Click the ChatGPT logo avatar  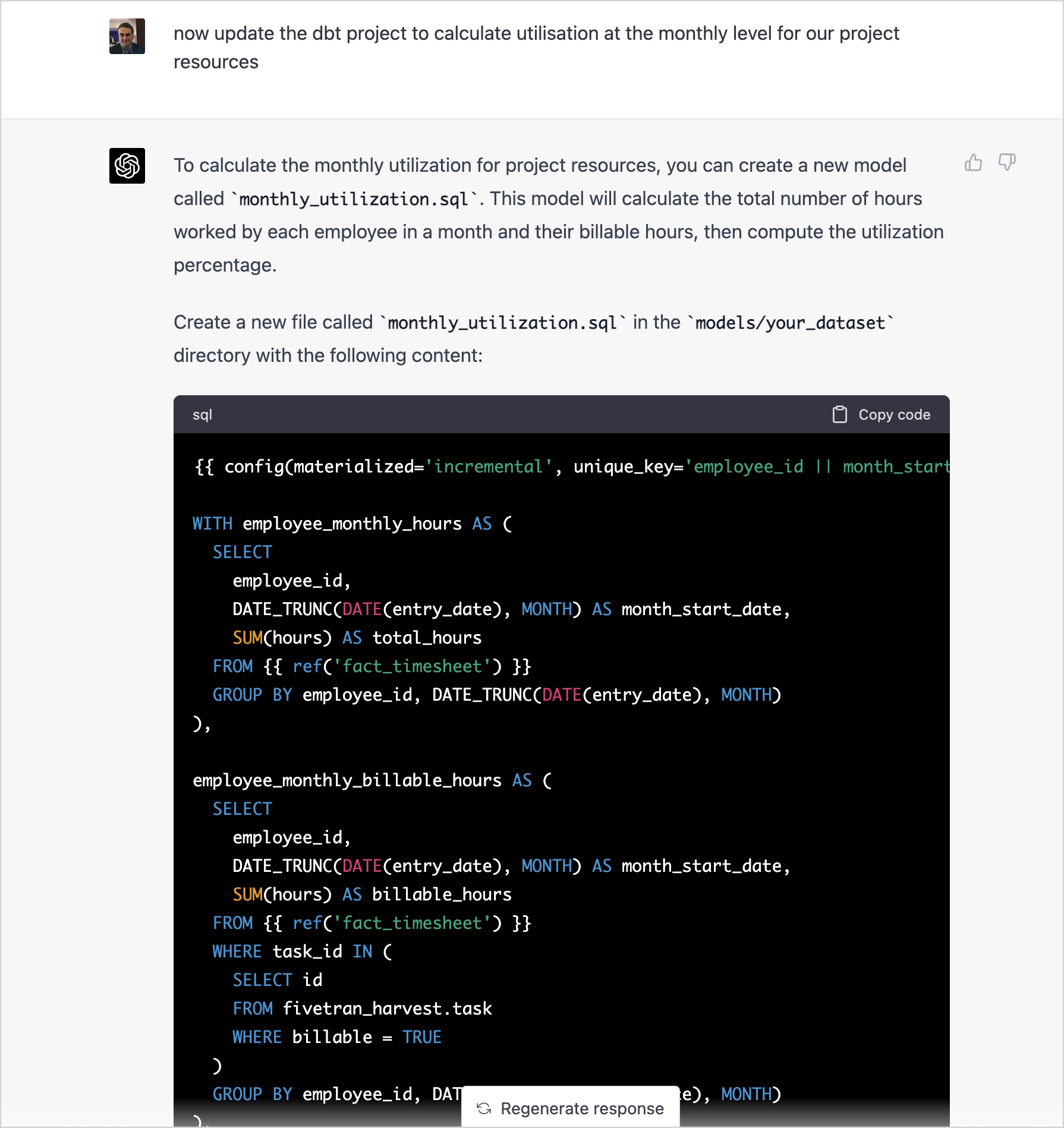tap(127, 166)
